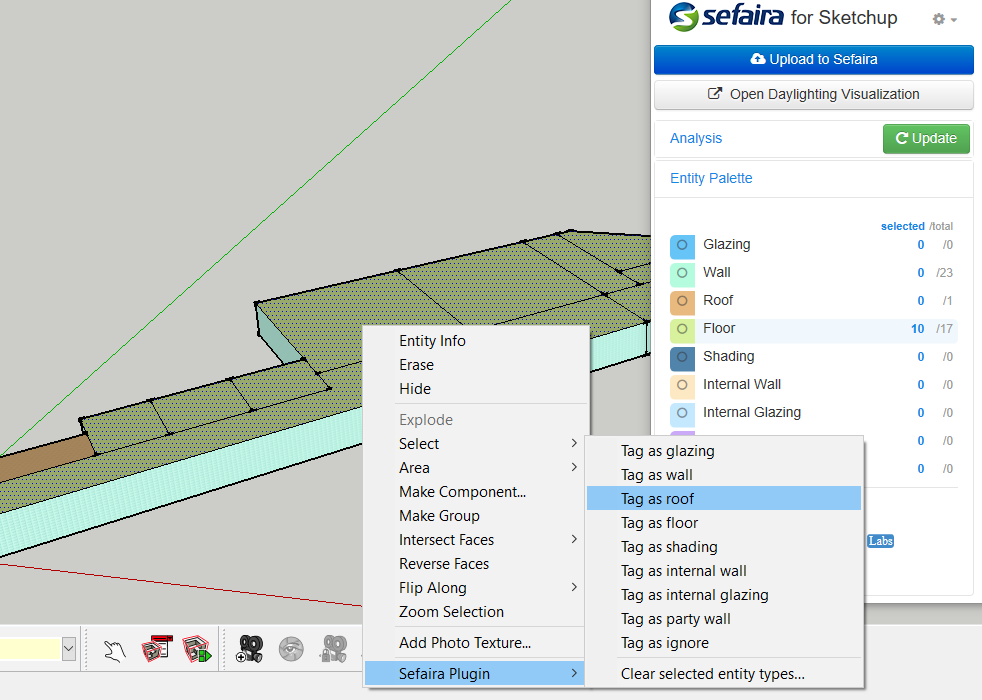Viewport: 982px width, 700px height.
Task: Select Tag as wall
Action: pyautogui.click(x=724, y=475)
